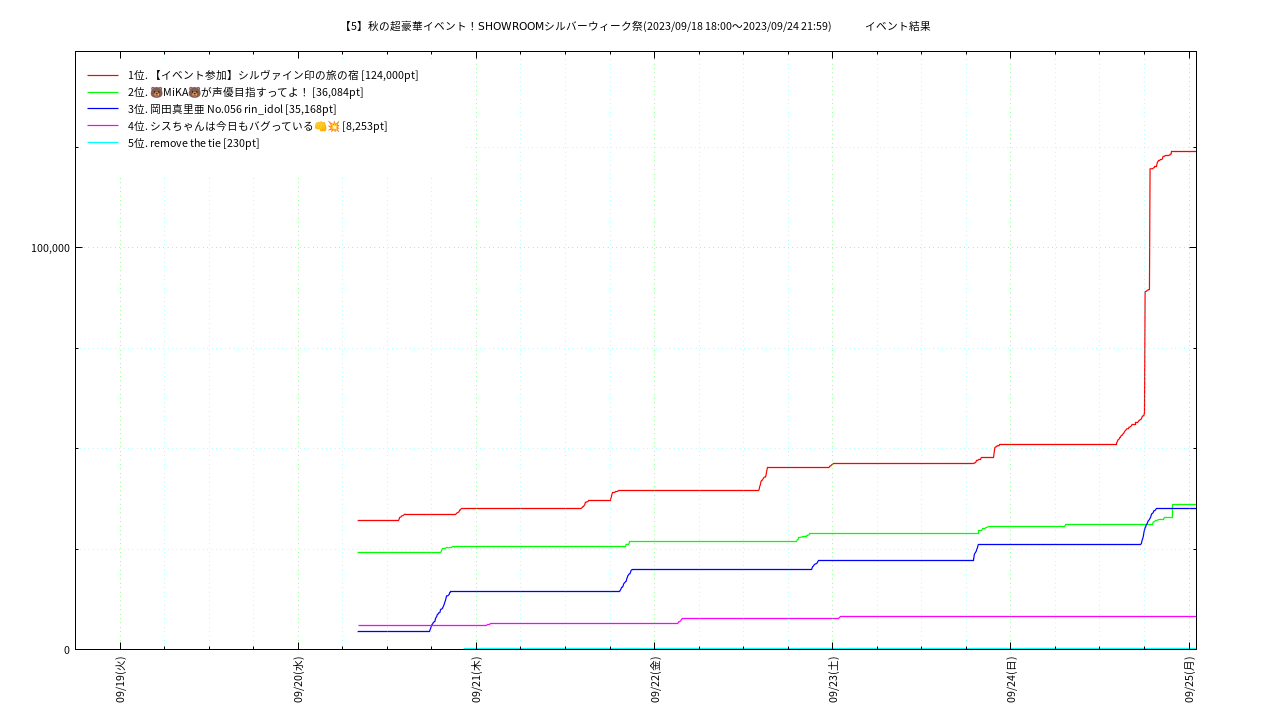This screenshot has height=720, width=1280.
Task: Click the punch emoji in the 4位 legend entry
Action: 320,126
